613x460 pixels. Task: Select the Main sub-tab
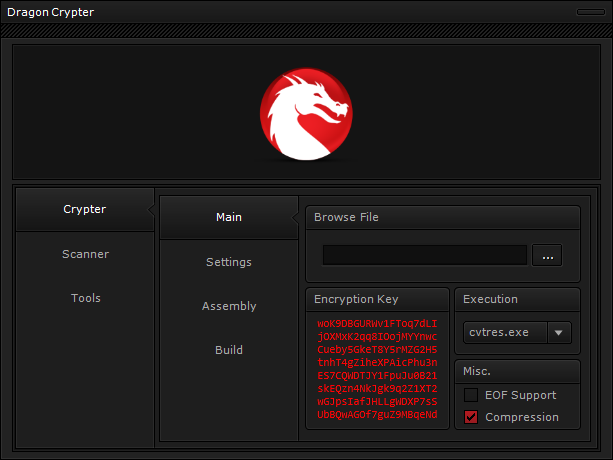point(229,217)
